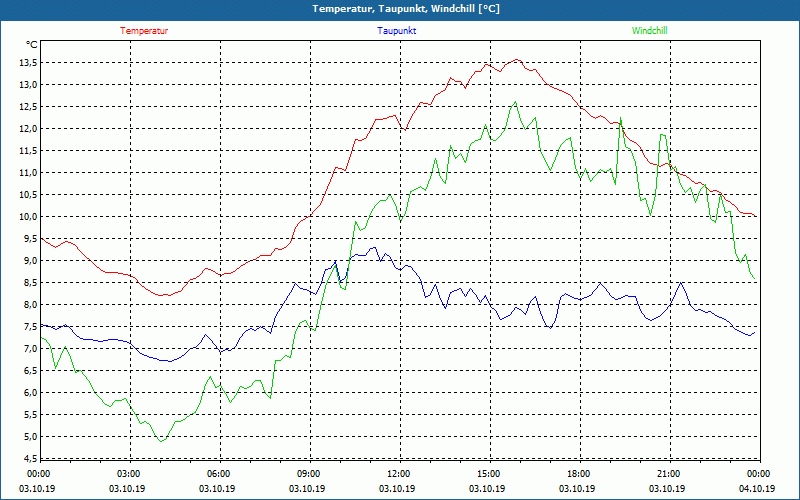Click the 5,5 y-axis value
Image resolution: width=800 pixels, height=500 pixels.
30,414
